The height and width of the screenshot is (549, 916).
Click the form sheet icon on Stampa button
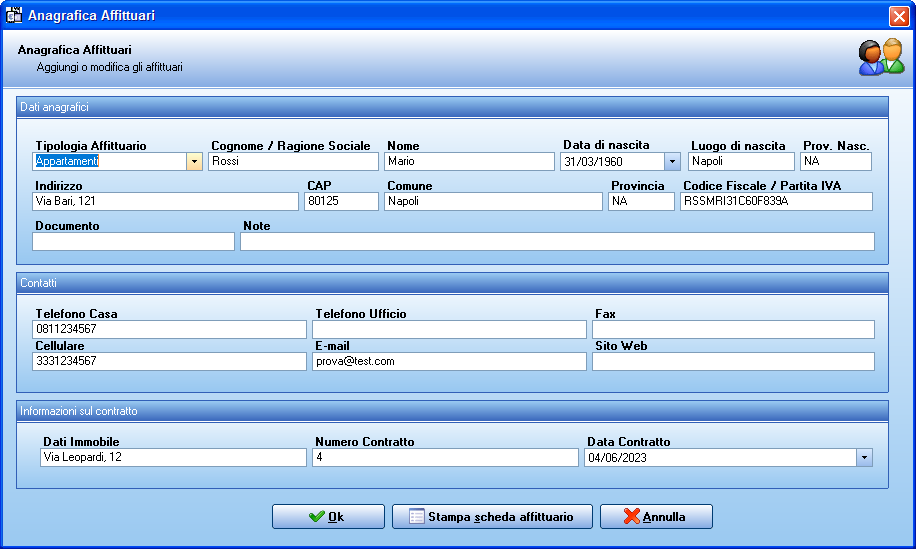coord(417,516)
